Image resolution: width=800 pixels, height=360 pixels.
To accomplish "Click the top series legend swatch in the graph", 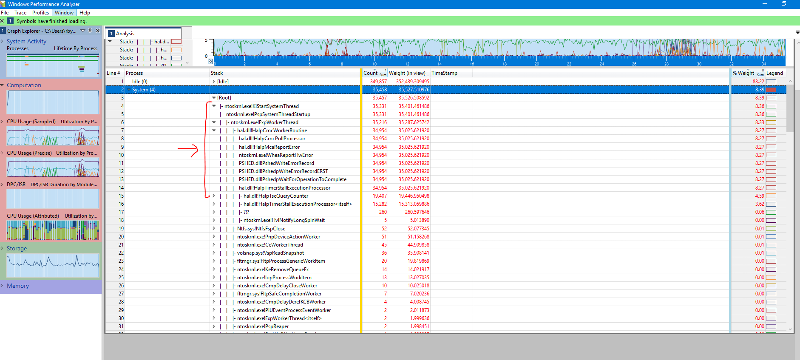I will click(176, 41).
